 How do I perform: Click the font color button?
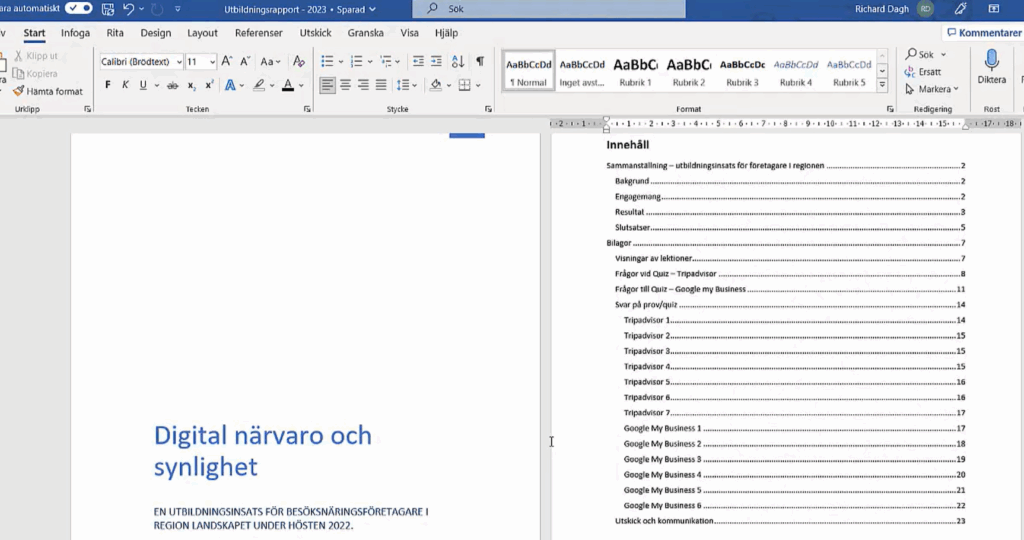[x=288, y=85]
